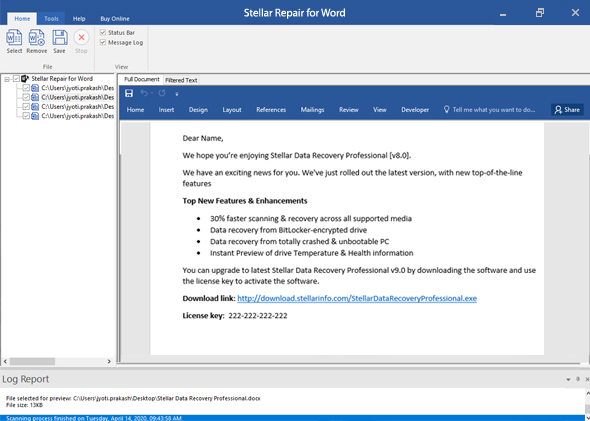Click Buy Online in the menu bar

click(x=115, y=18)
